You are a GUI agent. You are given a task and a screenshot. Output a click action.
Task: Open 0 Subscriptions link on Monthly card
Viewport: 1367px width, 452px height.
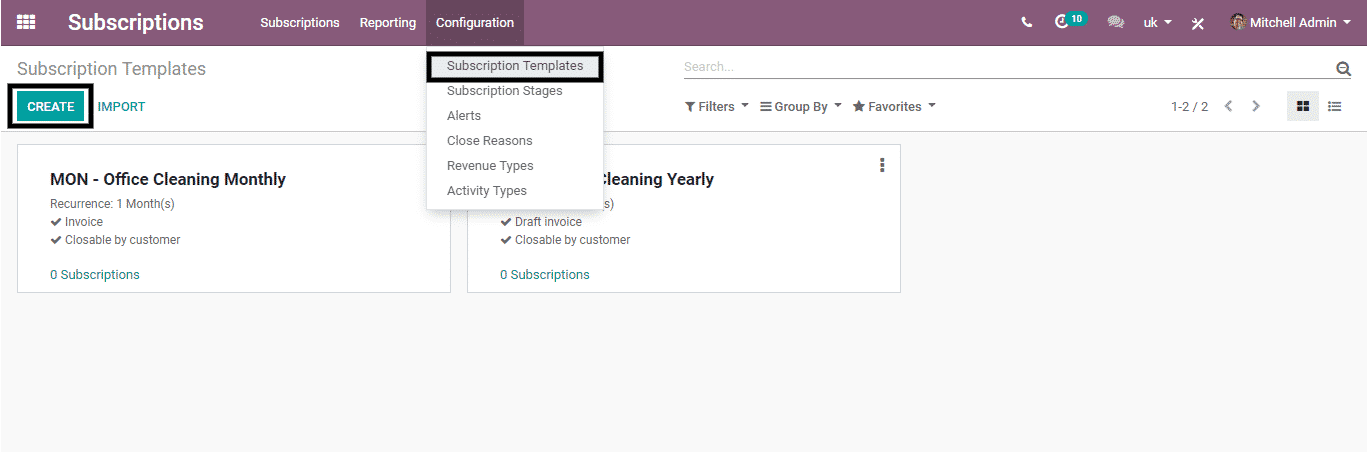tap(95, 274)
